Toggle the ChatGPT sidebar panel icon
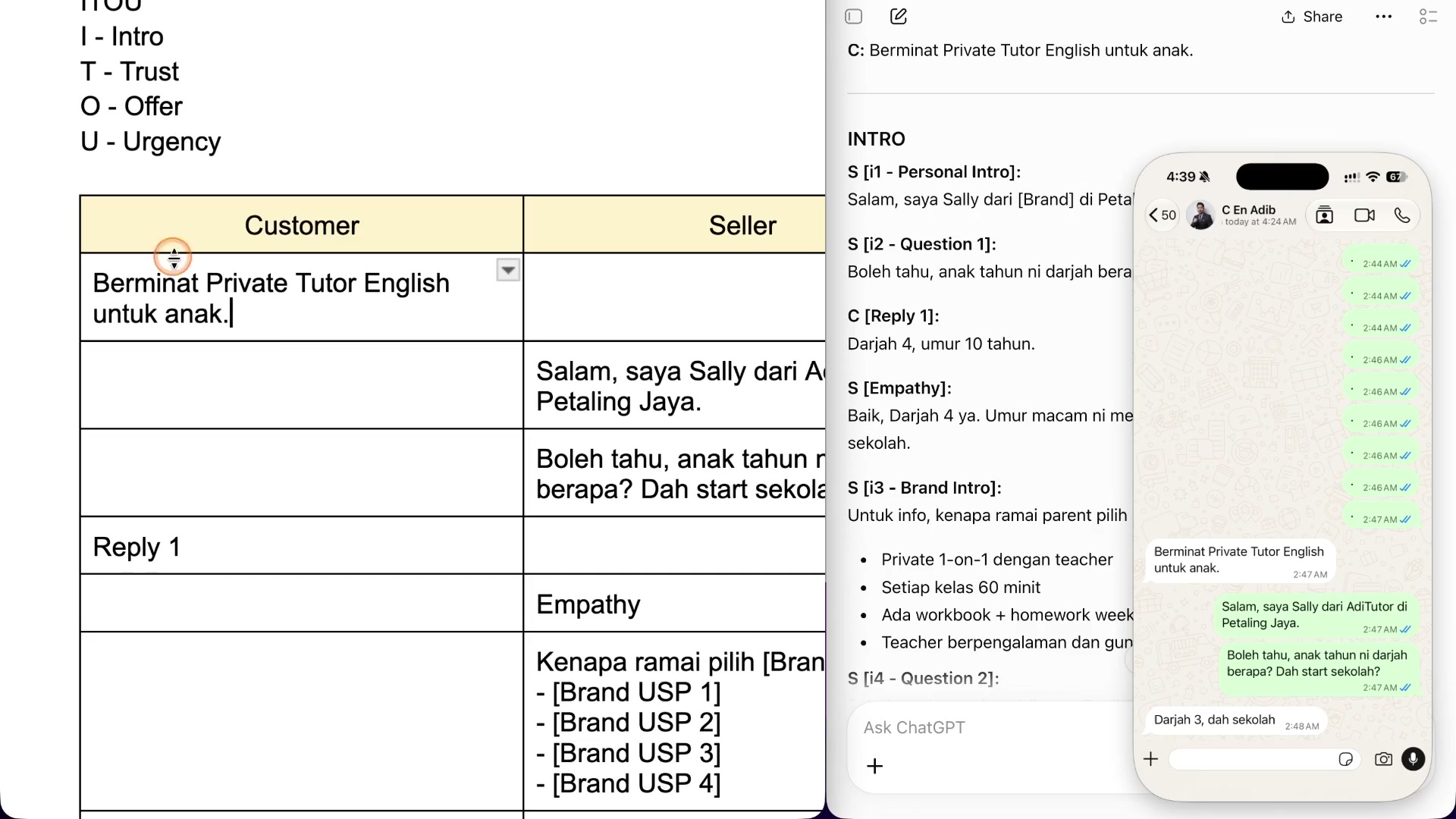This screenshot has width=1456, height=819. pyautogui.click(x=854, y=17)
